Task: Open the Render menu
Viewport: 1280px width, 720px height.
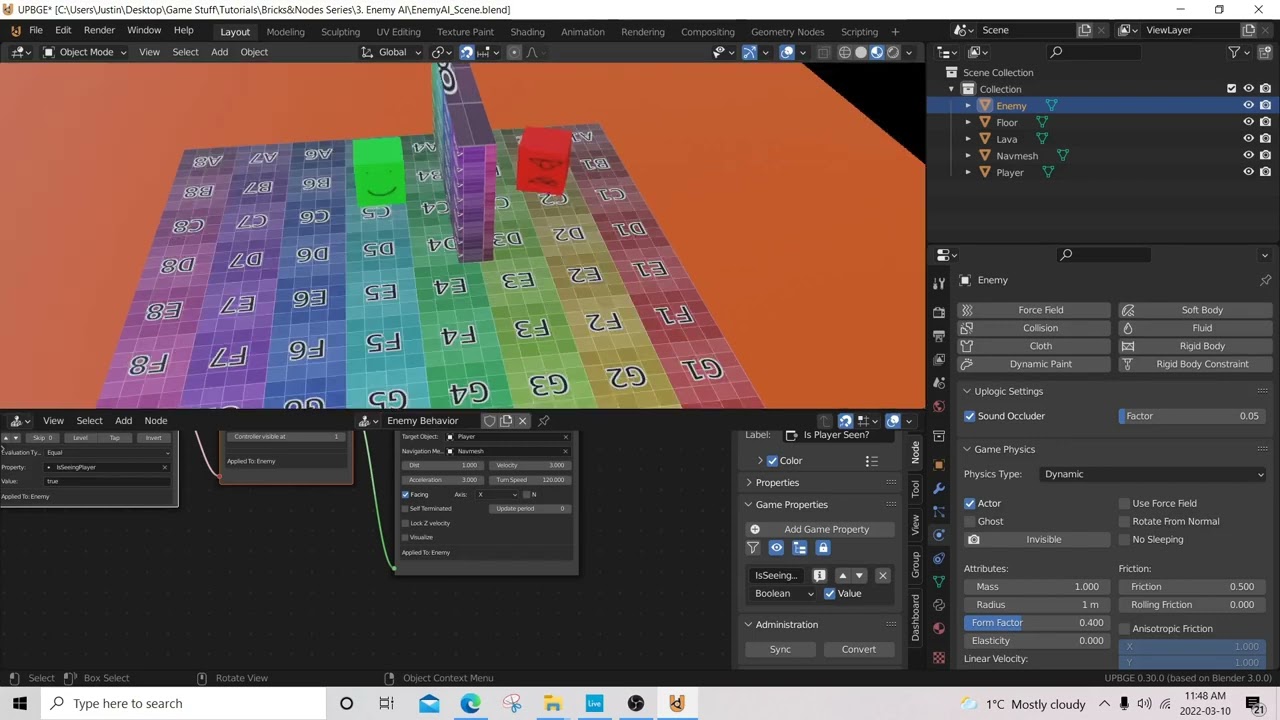Action: pos(99,30)
